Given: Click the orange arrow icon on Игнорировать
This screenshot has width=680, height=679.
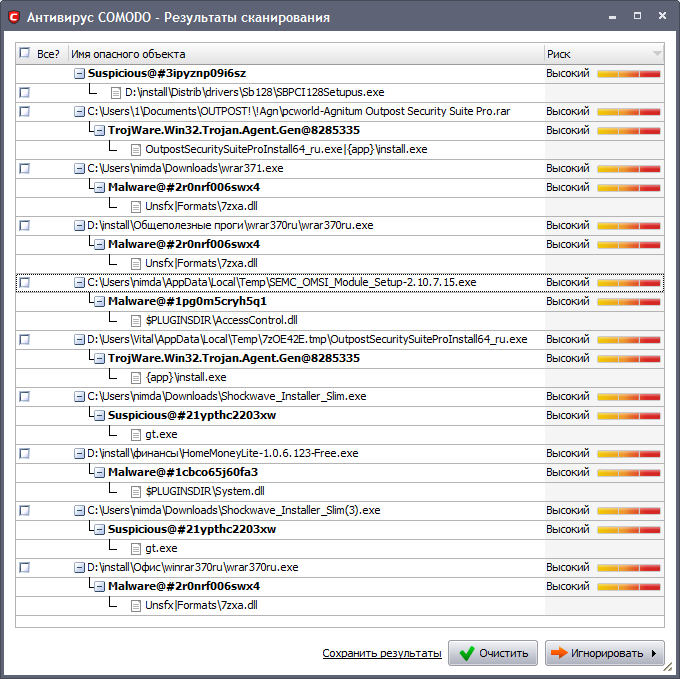Looking at the screenshot, I should pyautogui.click(x=559, y=653).
